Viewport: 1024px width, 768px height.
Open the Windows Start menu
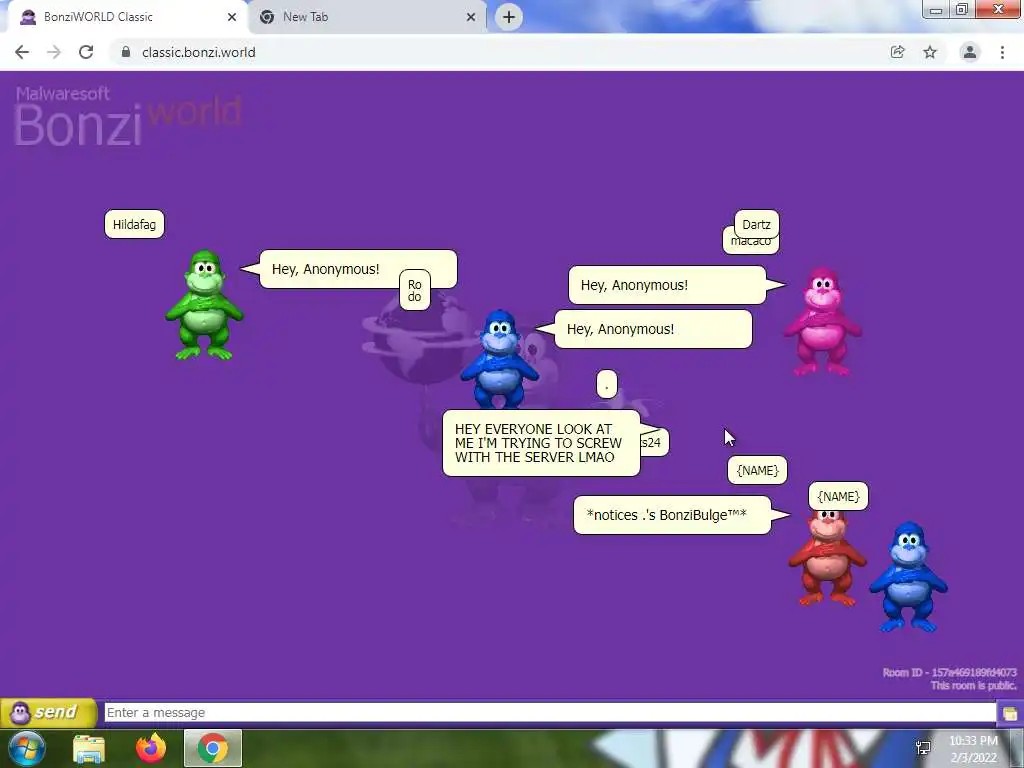(26, 748)
